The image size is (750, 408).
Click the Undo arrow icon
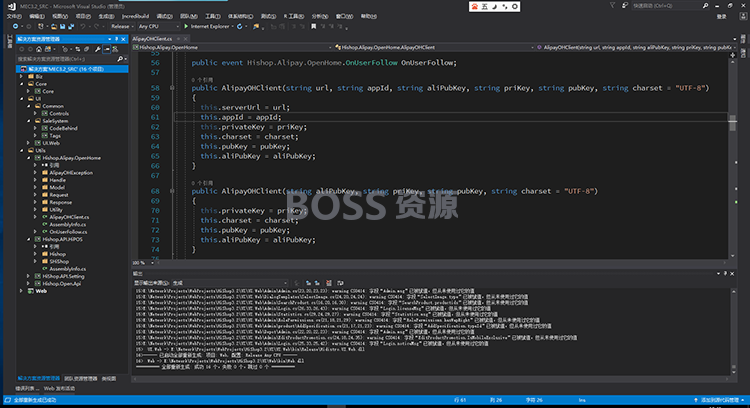click(x=83, y=26)
